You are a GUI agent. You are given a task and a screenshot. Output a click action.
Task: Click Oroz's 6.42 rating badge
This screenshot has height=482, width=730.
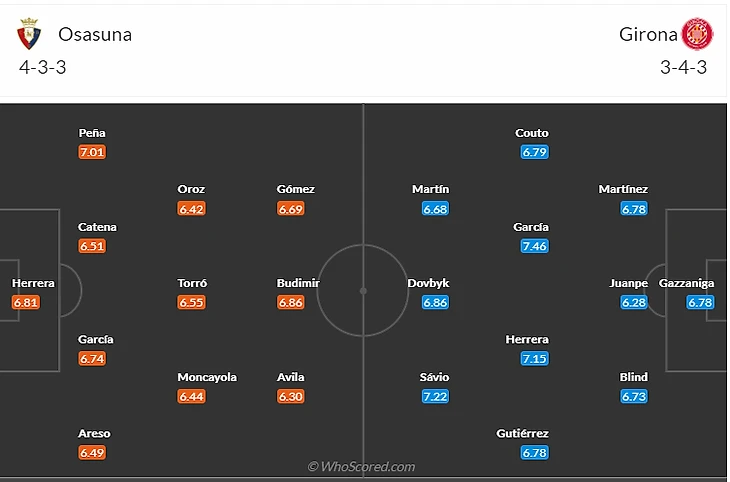tap(191, 209)
